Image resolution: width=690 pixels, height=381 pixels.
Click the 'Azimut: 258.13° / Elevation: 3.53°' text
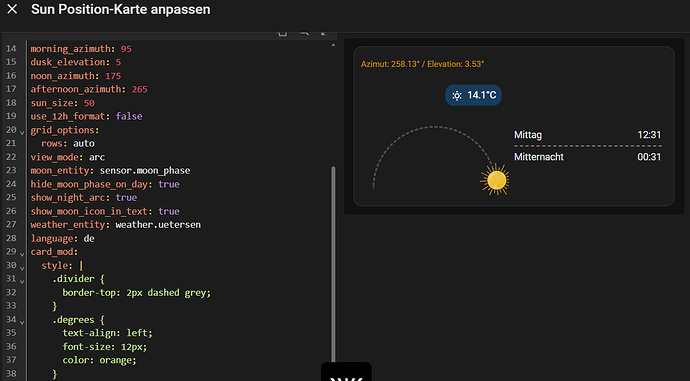pos(422,64)
